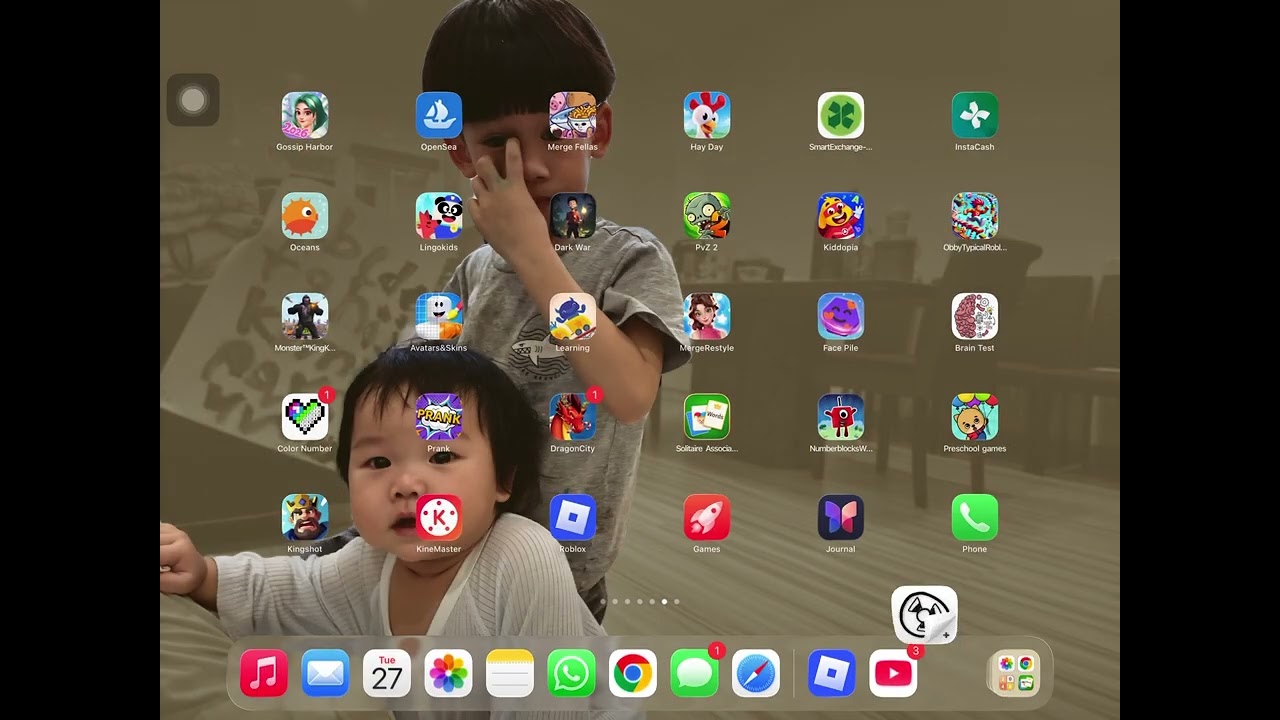The width and height of the screenshot is (1280, 720).
Task: Tap the home screen page dots indicator
Action: point(640,602)
